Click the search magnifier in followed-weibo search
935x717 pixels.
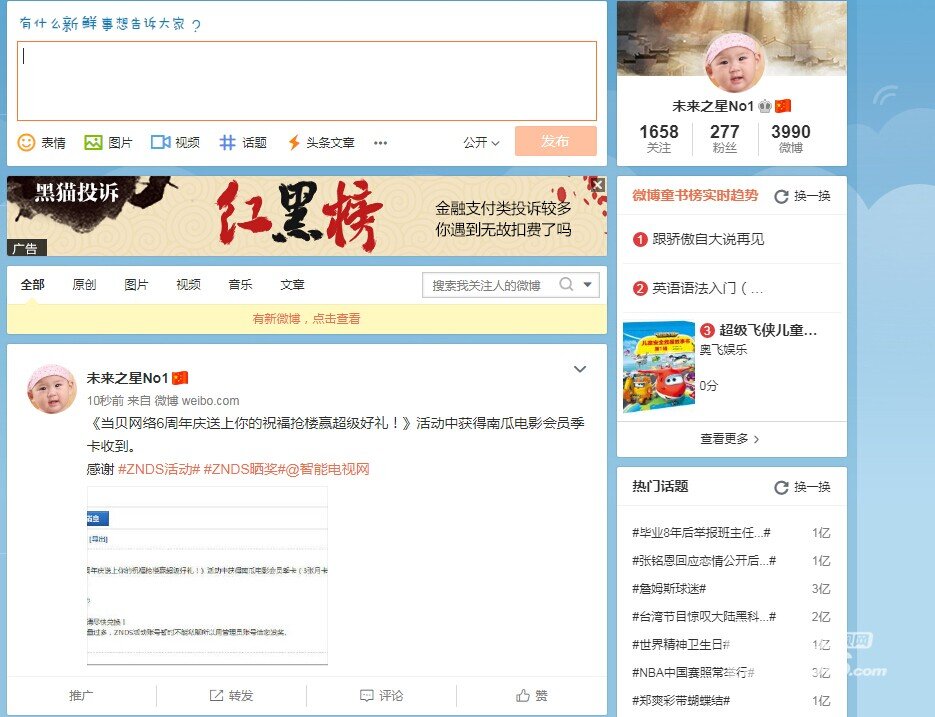[566, 285]
